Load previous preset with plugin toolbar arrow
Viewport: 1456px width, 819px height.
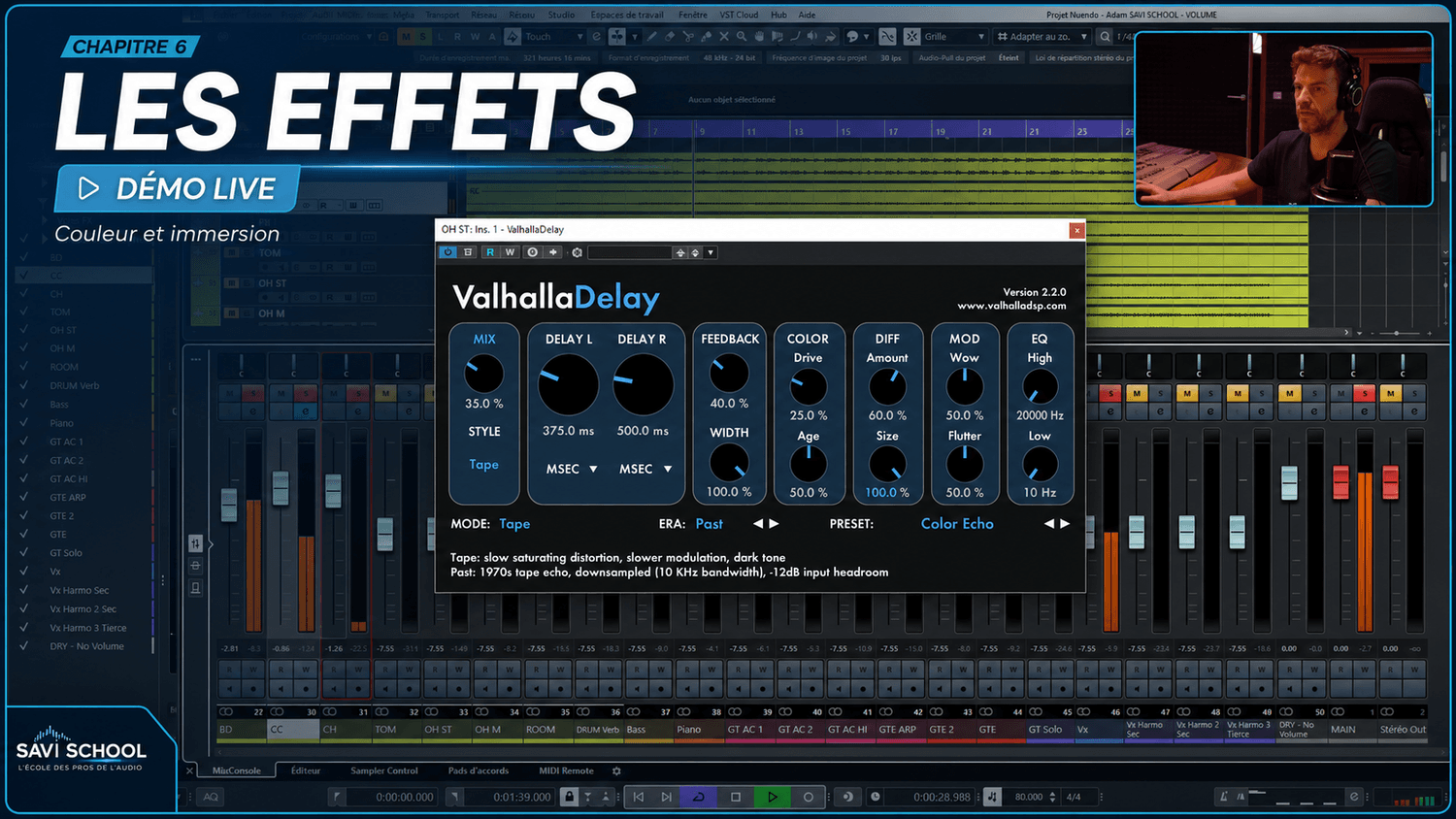(680, 252)
